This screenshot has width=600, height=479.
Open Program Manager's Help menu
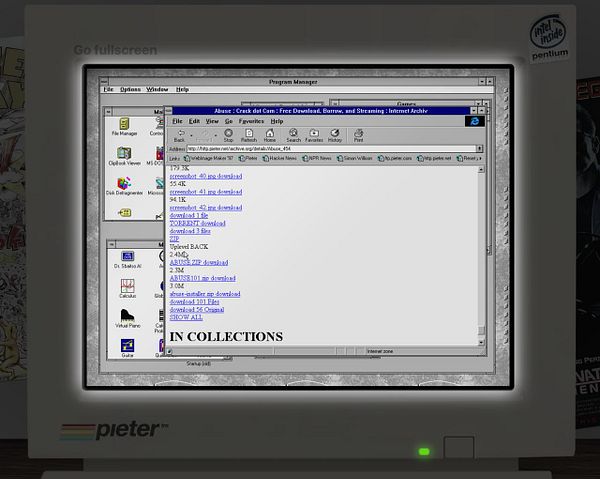pyautogui.click(x=182, y=90)
